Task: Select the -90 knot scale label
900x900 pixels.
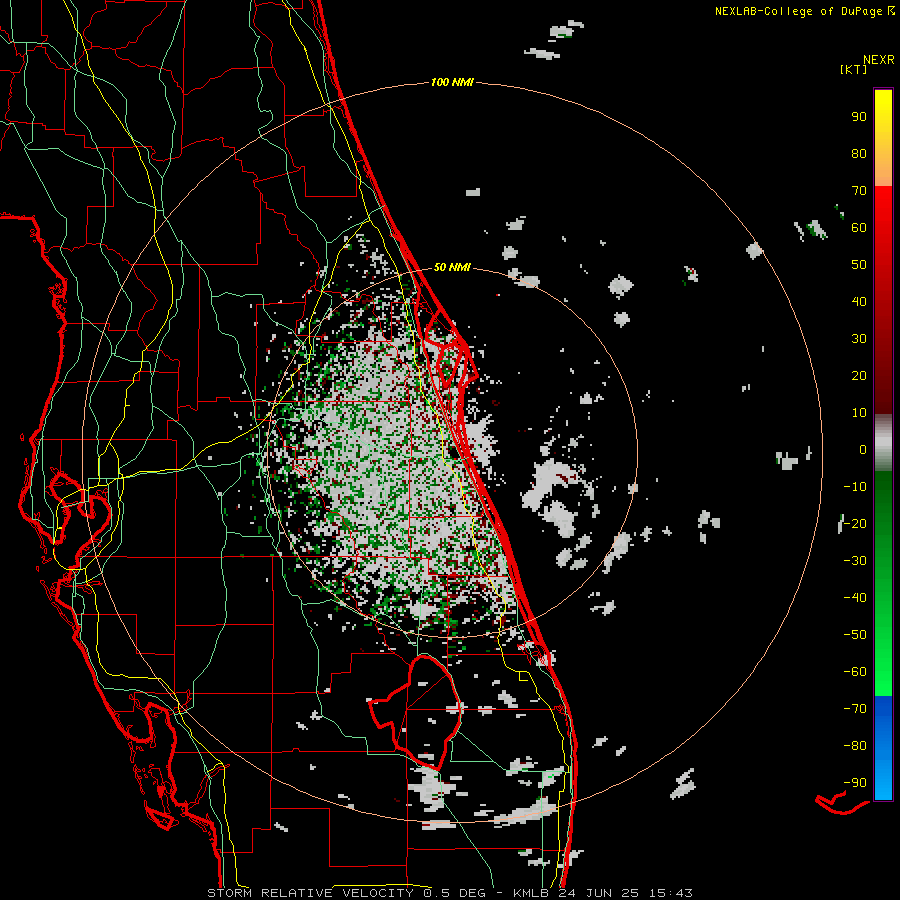Action: click(855, 782)
